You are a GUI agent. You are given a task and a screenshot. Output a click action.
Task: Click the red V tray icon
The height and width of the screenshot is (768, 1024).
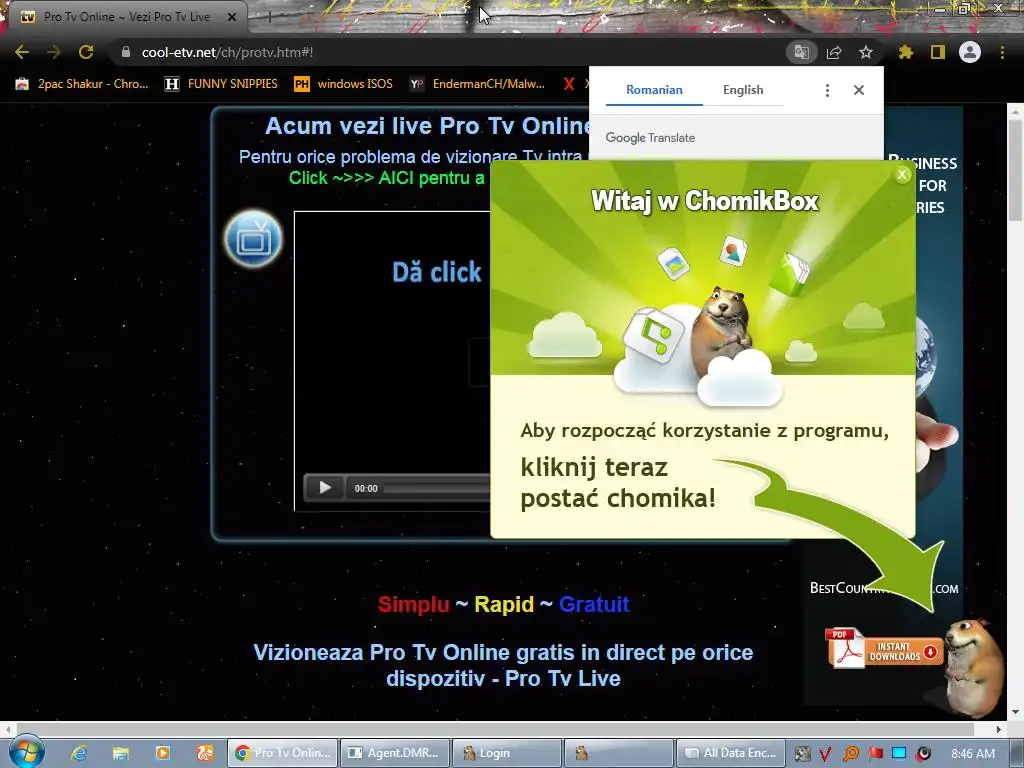point(825,754)
